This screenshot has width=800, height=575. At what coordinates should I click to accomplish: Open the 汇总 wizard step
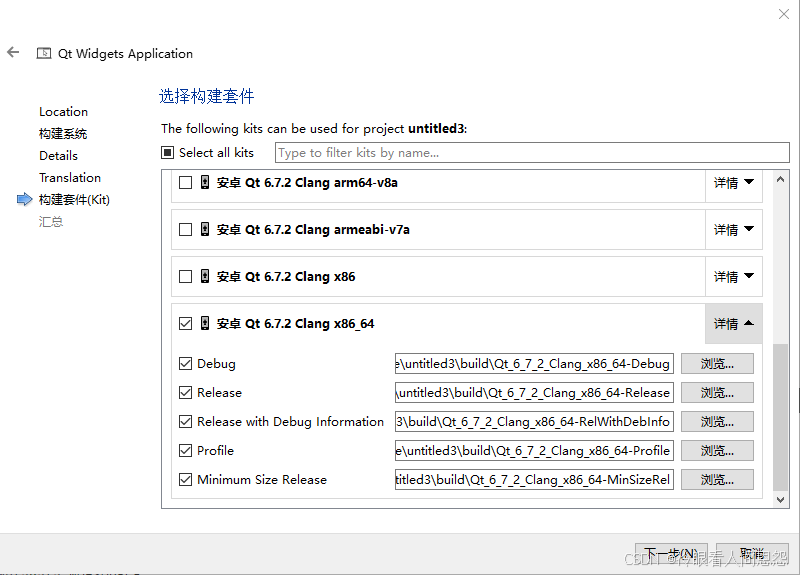(x=51, y=221)
